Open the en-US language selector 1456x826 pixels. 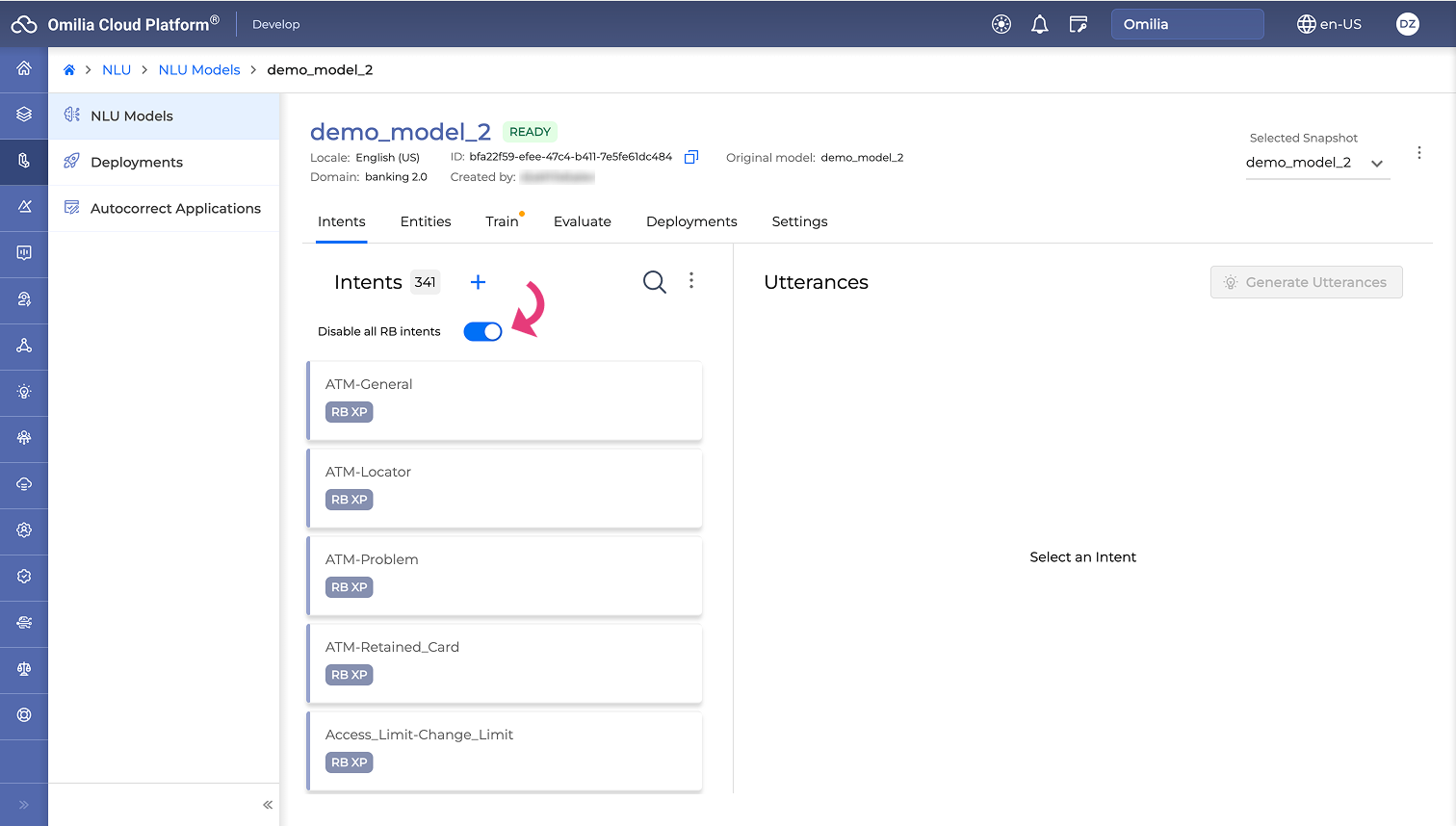[x=1329, y=24]
